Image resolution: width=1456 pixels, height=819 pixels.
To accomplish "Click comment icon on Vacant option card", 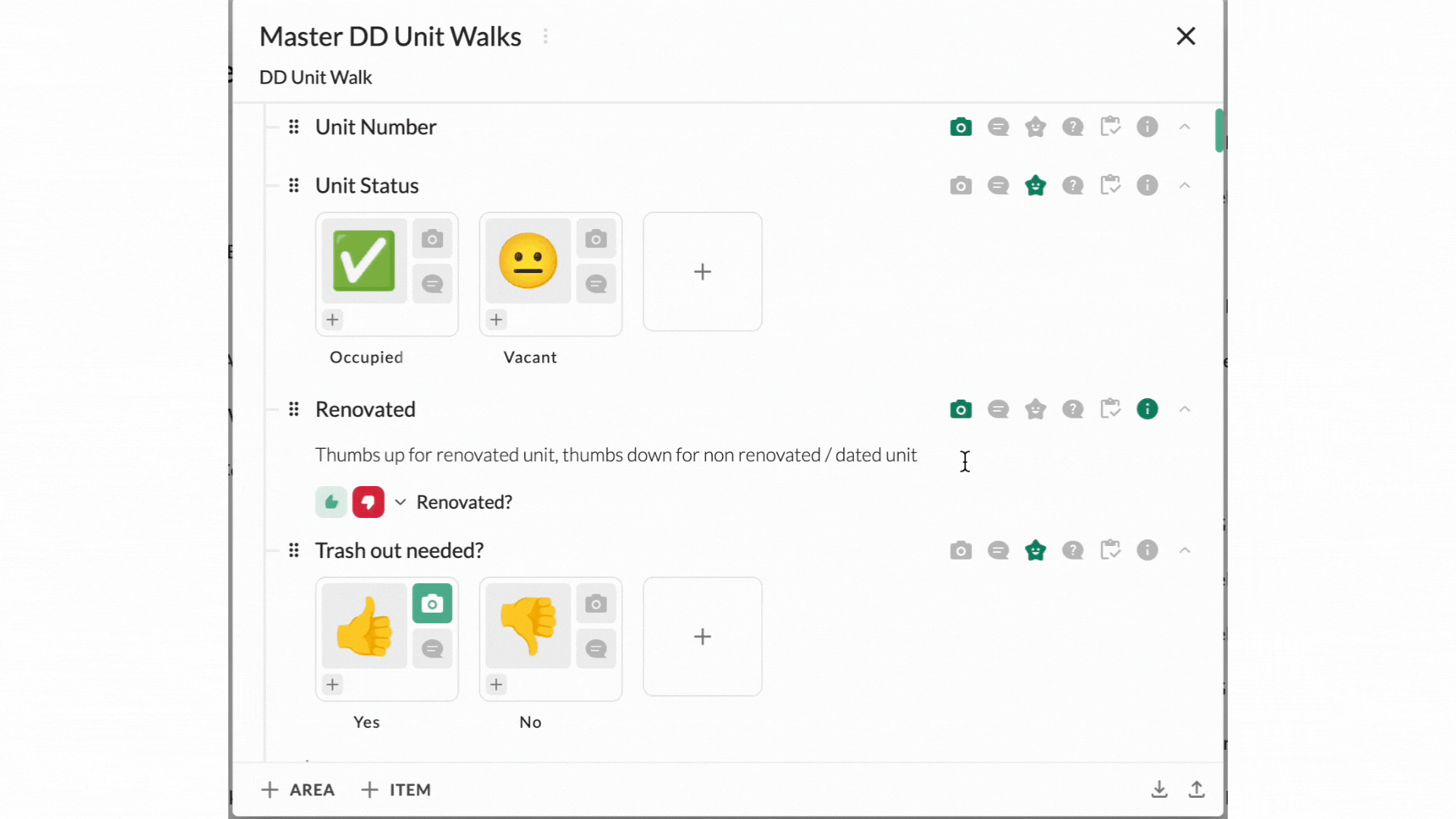I will pyautogui.click(x=596, y=284).
